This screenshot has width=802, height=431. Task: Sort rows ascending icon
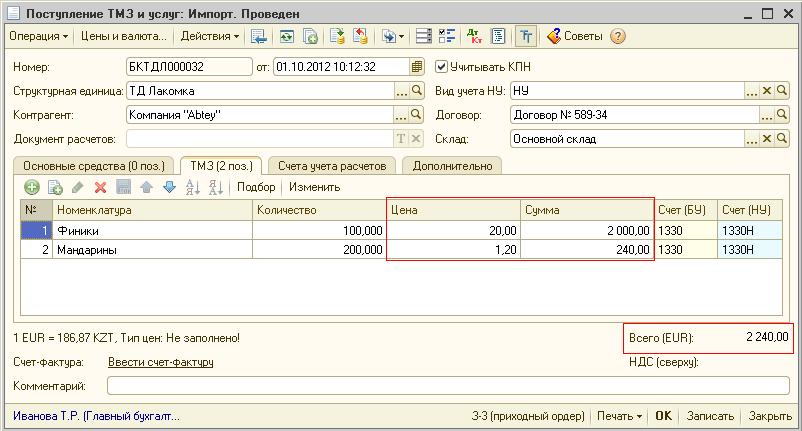pos(194,187)
